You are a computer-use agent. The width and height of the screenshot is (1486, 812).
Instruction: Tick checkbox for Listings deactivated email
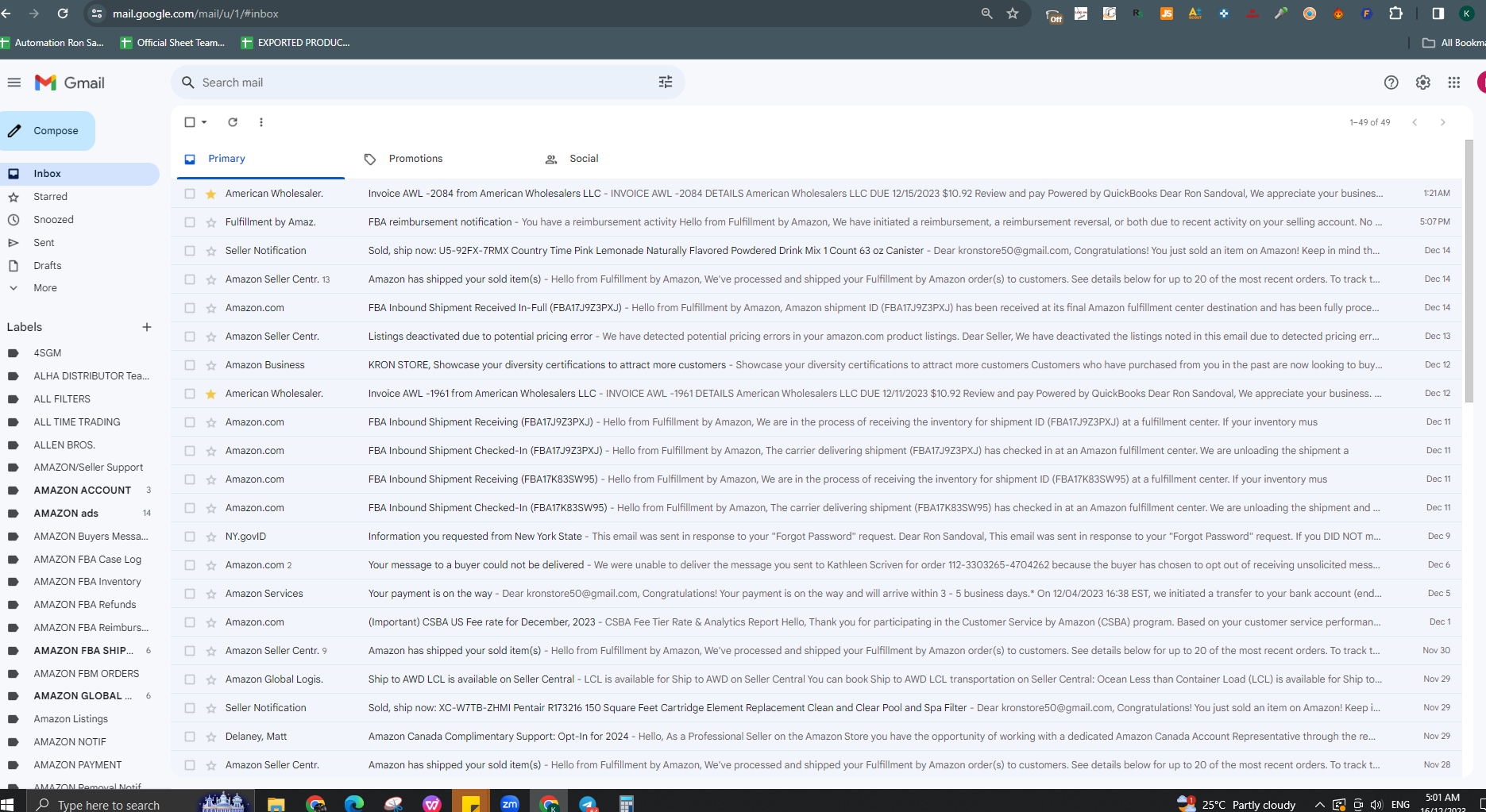tap(189, 337)
